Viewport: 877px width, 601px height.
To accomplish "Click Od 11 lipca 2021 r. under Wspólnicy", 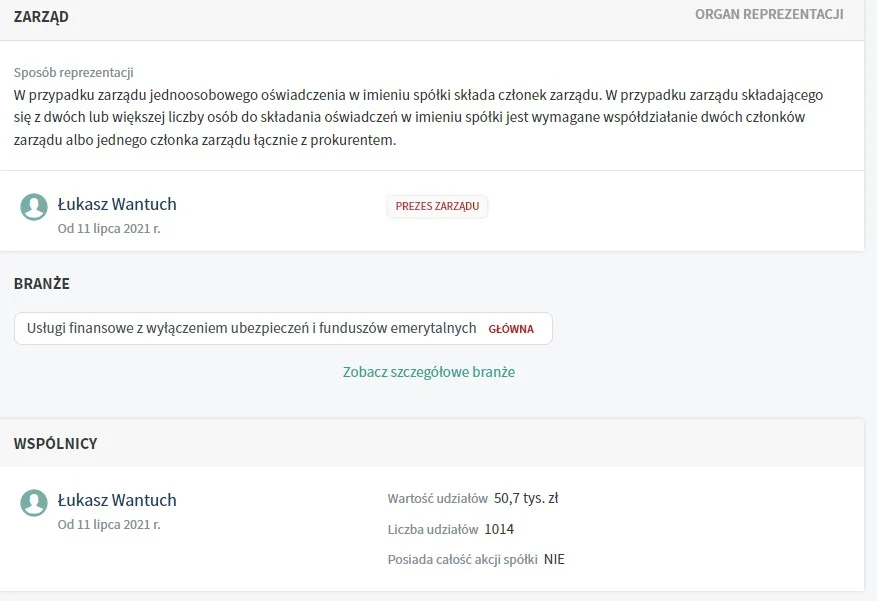I will click(x=109, y=525).
